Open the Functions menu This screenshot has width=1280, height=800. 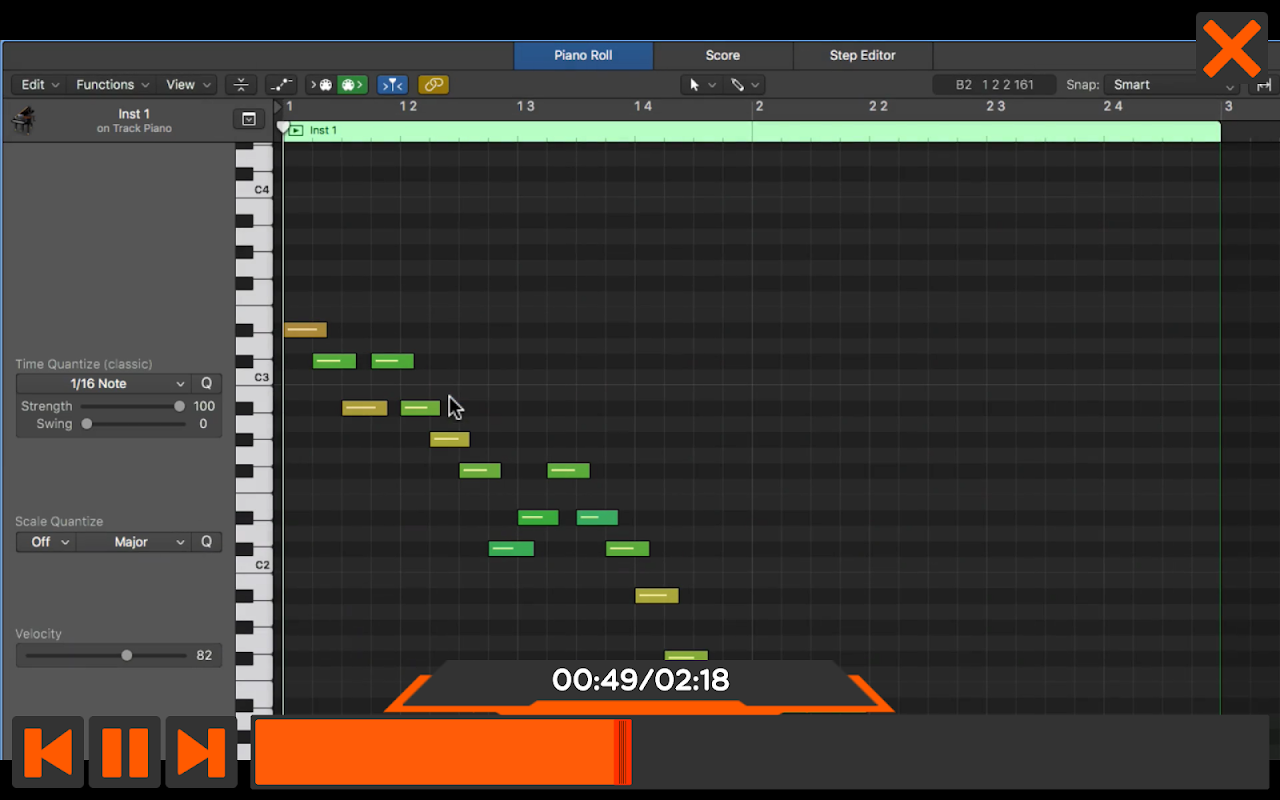pos(112,85)
